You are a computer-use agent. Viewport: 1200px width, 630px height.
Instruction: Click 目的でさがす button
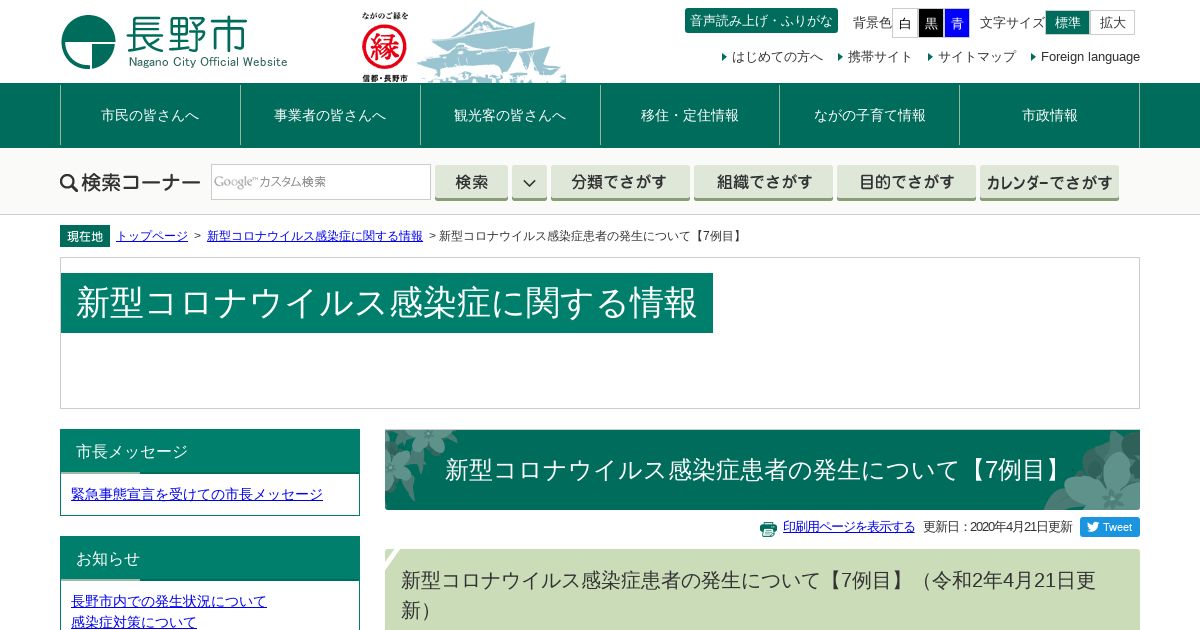[x=906, y=182]
